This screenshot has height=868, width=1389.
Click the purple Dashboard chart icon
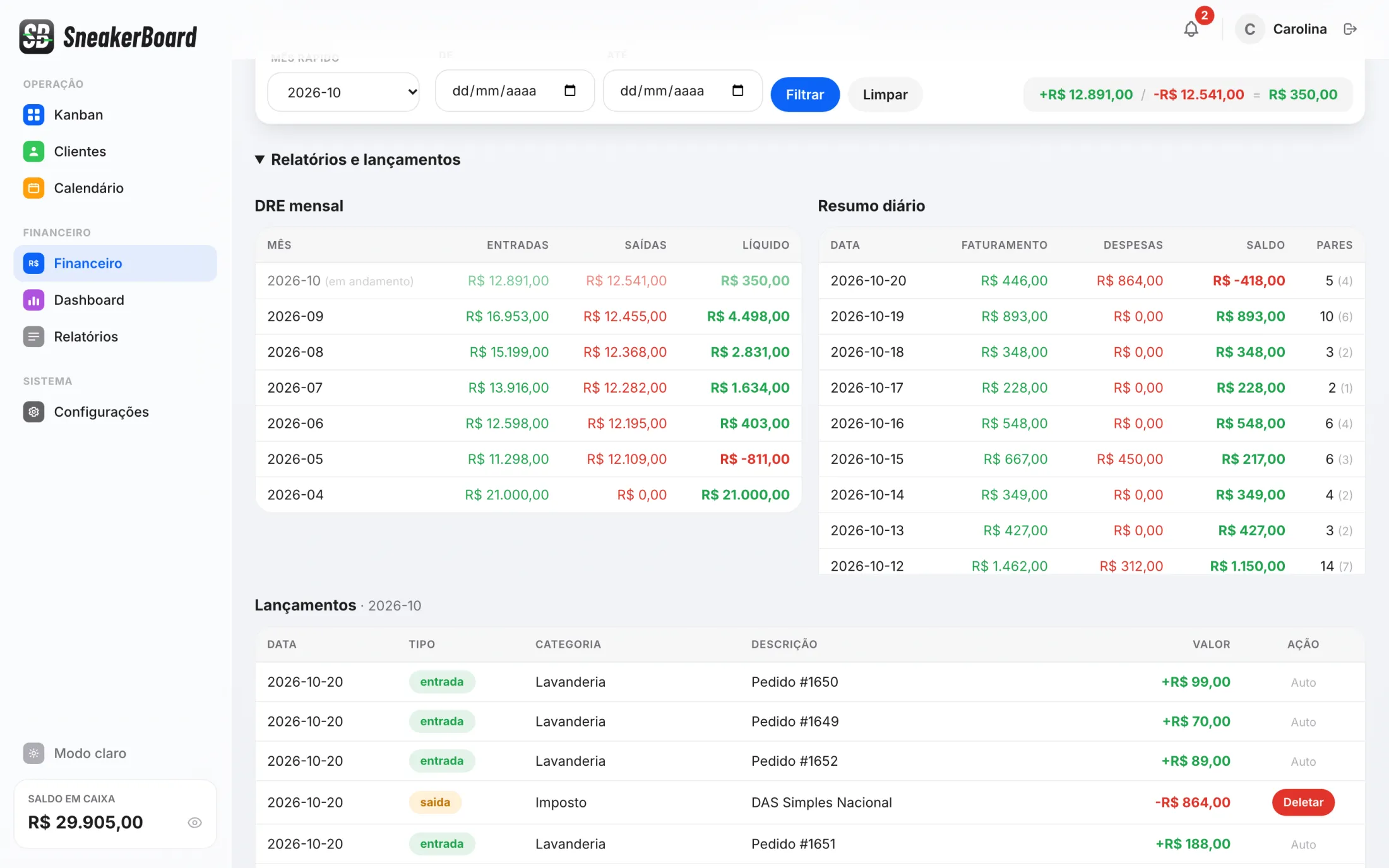pyautogui.click(x=33, y=300)
